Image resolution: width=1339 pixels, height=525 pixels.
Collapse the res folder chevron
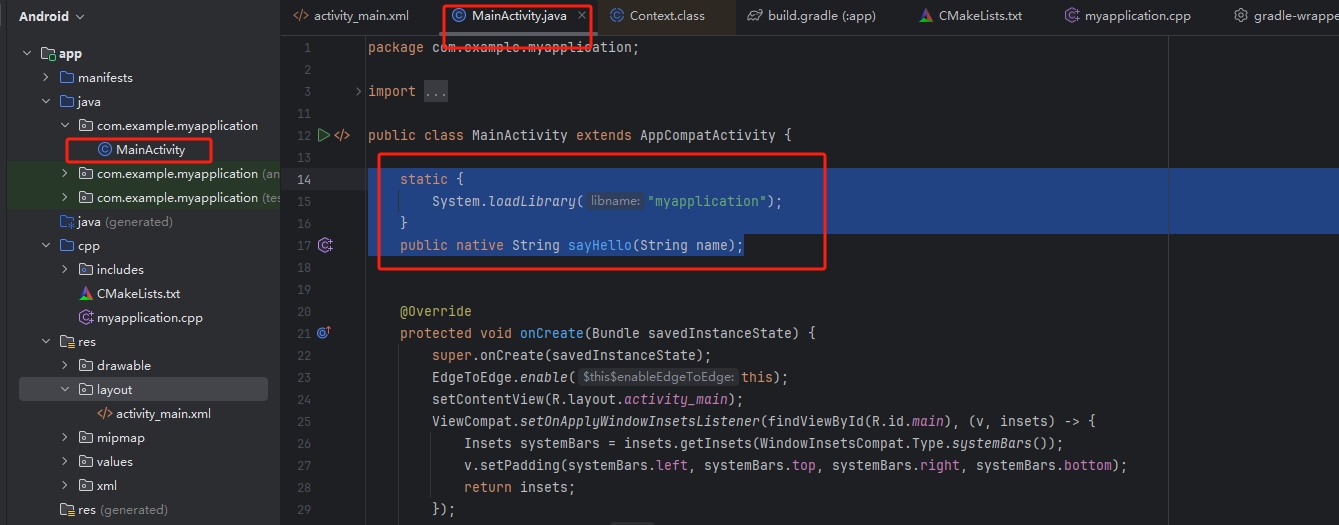click(x=46, y=342)
